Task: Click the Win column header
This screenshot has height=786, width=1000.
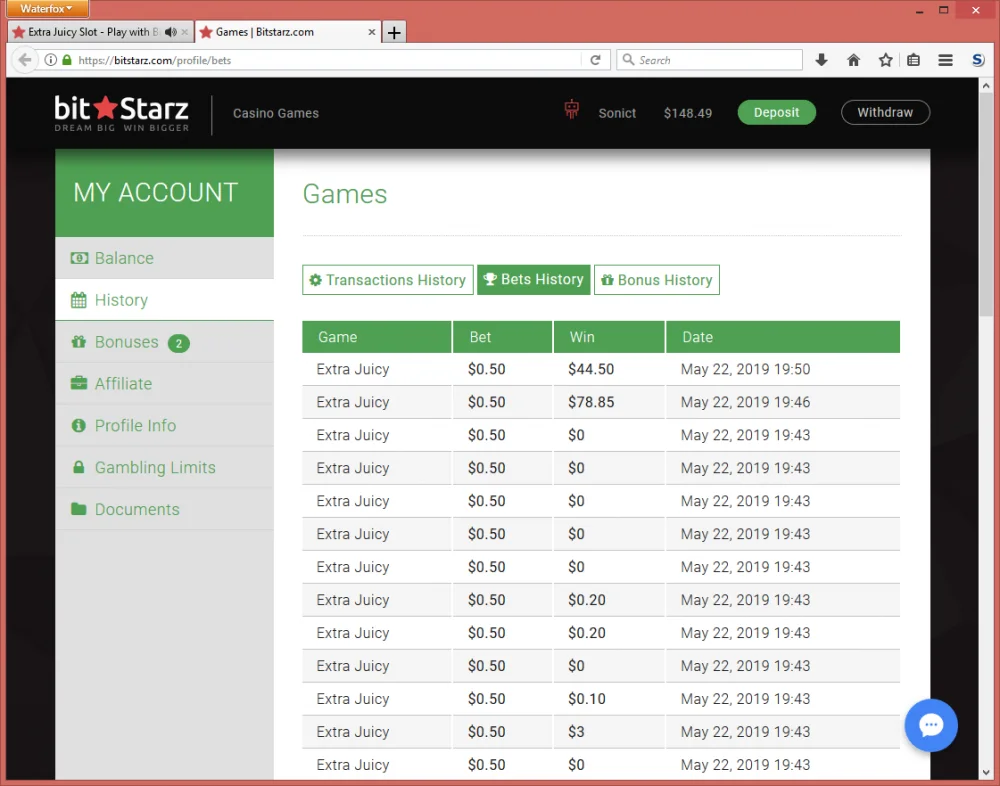Action: click(609, 337)
